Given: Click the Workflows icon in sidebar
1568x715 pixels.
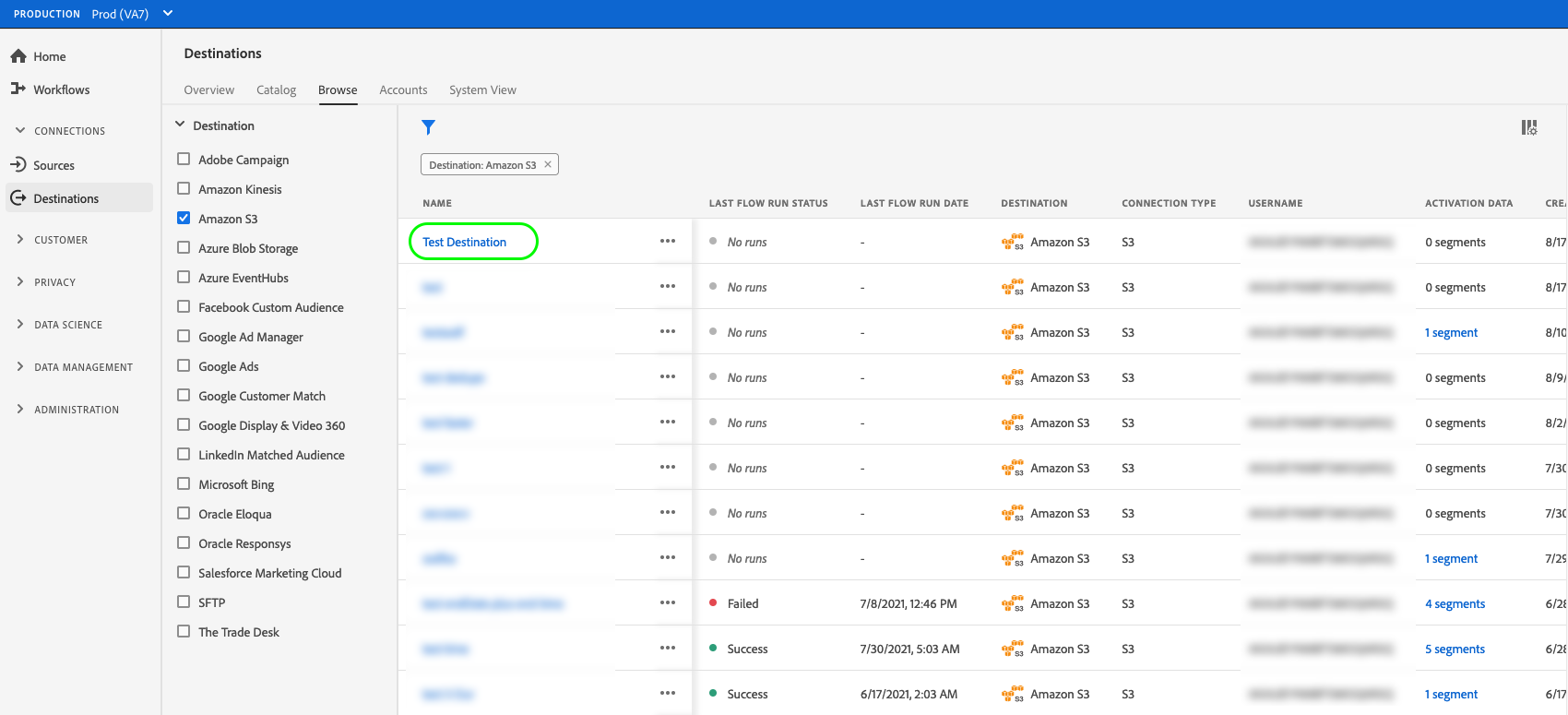Looking at the screenshot, I should point(18,89).
